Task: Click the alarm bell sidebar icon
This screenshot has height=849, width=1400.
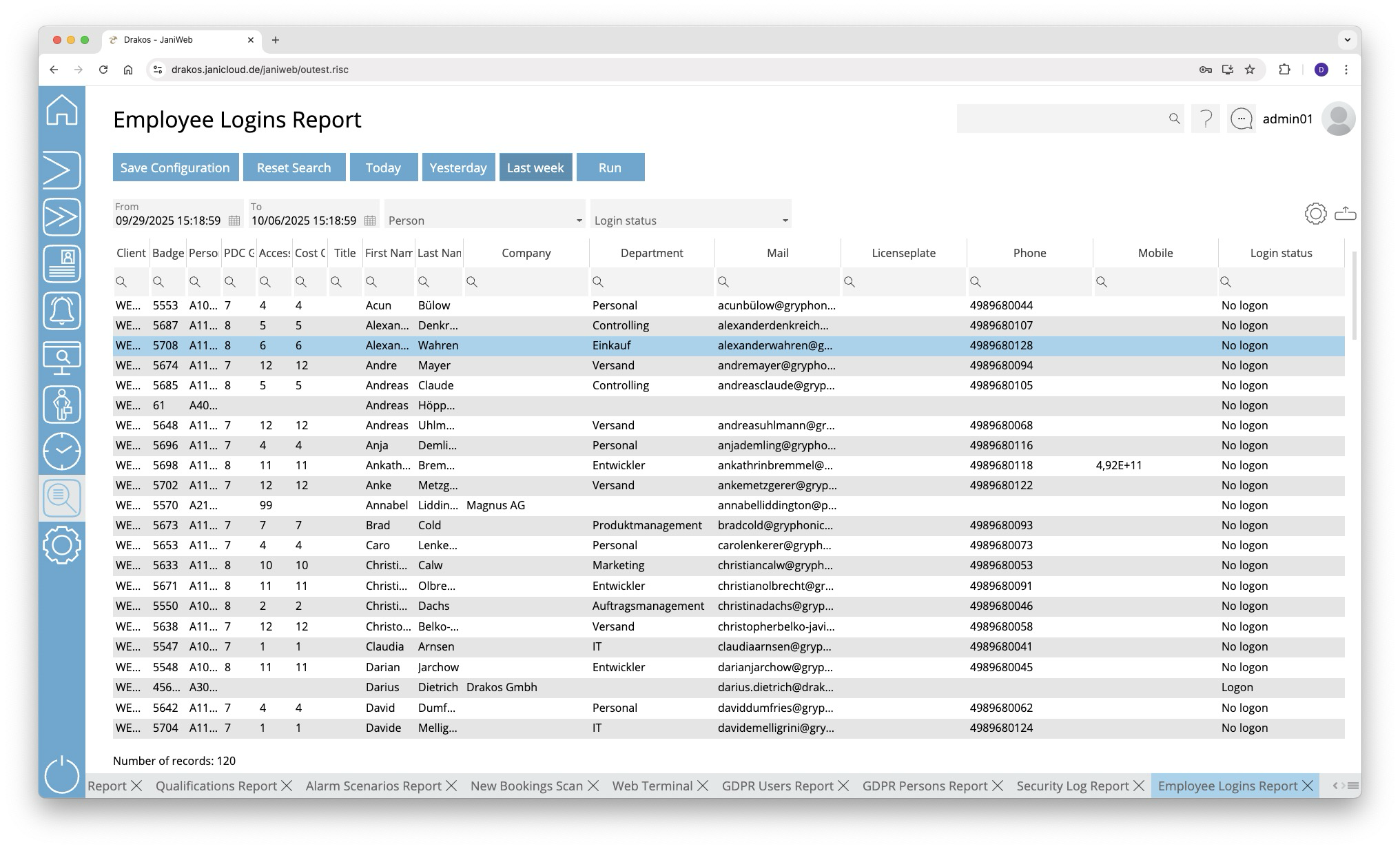Action: 62,310
